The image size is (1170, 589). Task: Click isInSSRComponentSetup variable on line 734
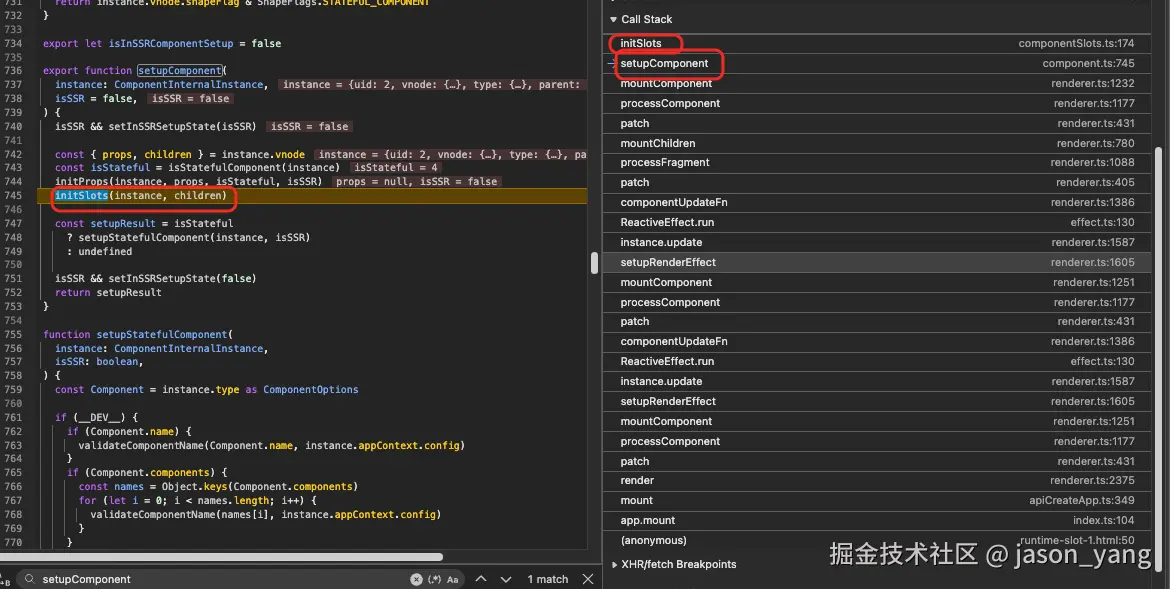[x=171, y=43]
